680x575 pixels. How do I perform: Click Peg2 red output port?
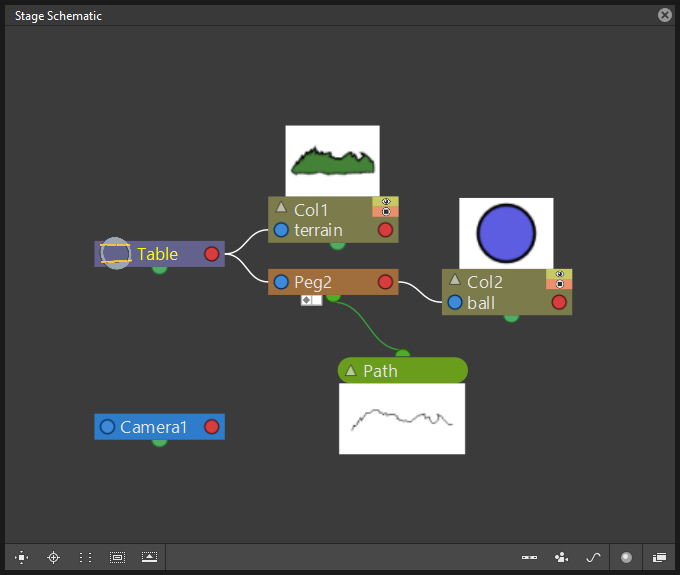point(385,282)
